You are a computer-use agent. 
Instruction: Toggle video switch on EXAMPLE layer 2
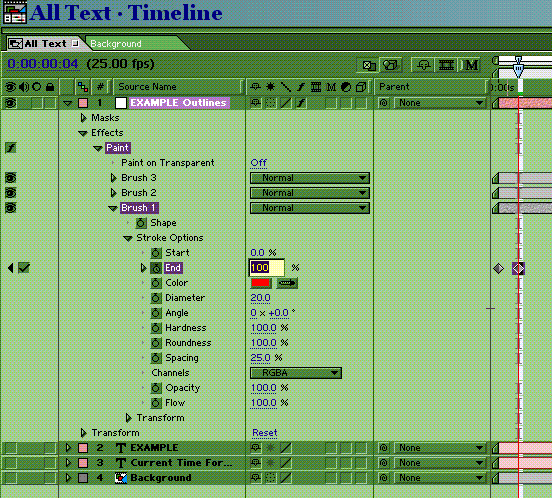point(11,448)
